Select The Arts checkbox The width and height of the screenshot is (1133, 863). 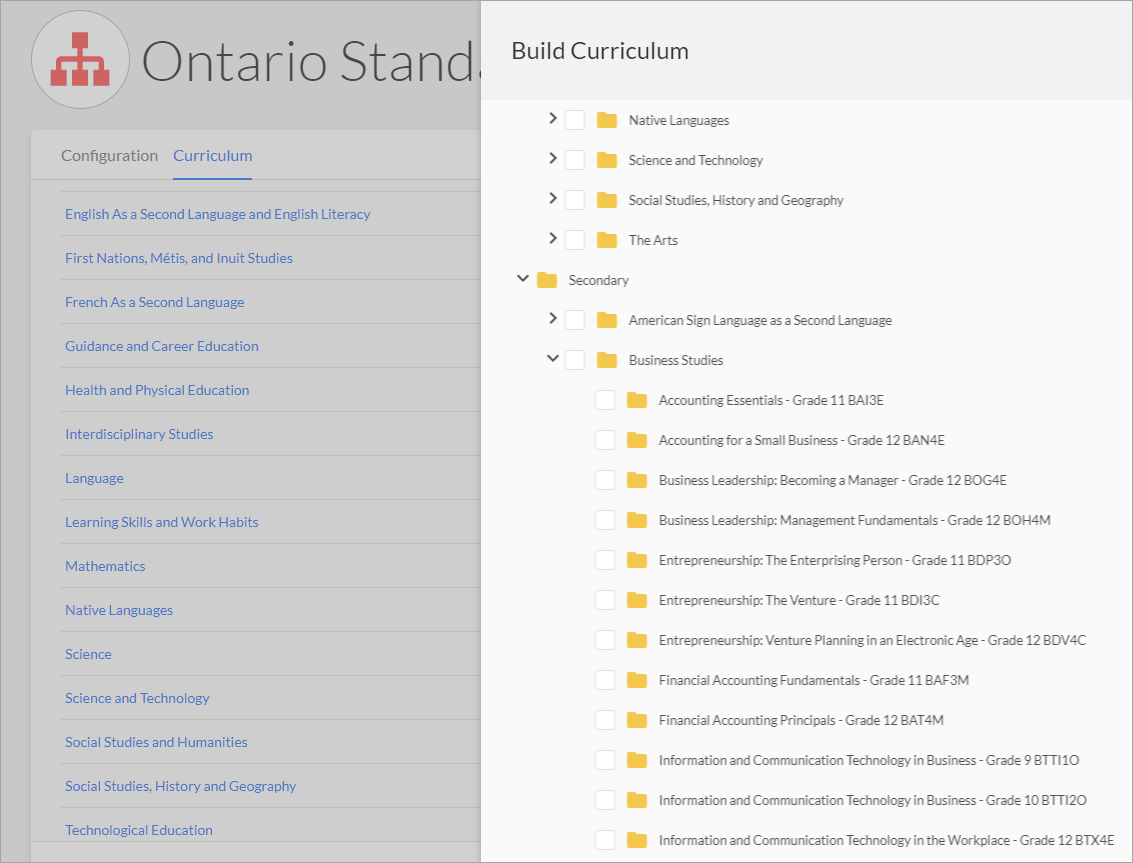(x=575, y=240)
